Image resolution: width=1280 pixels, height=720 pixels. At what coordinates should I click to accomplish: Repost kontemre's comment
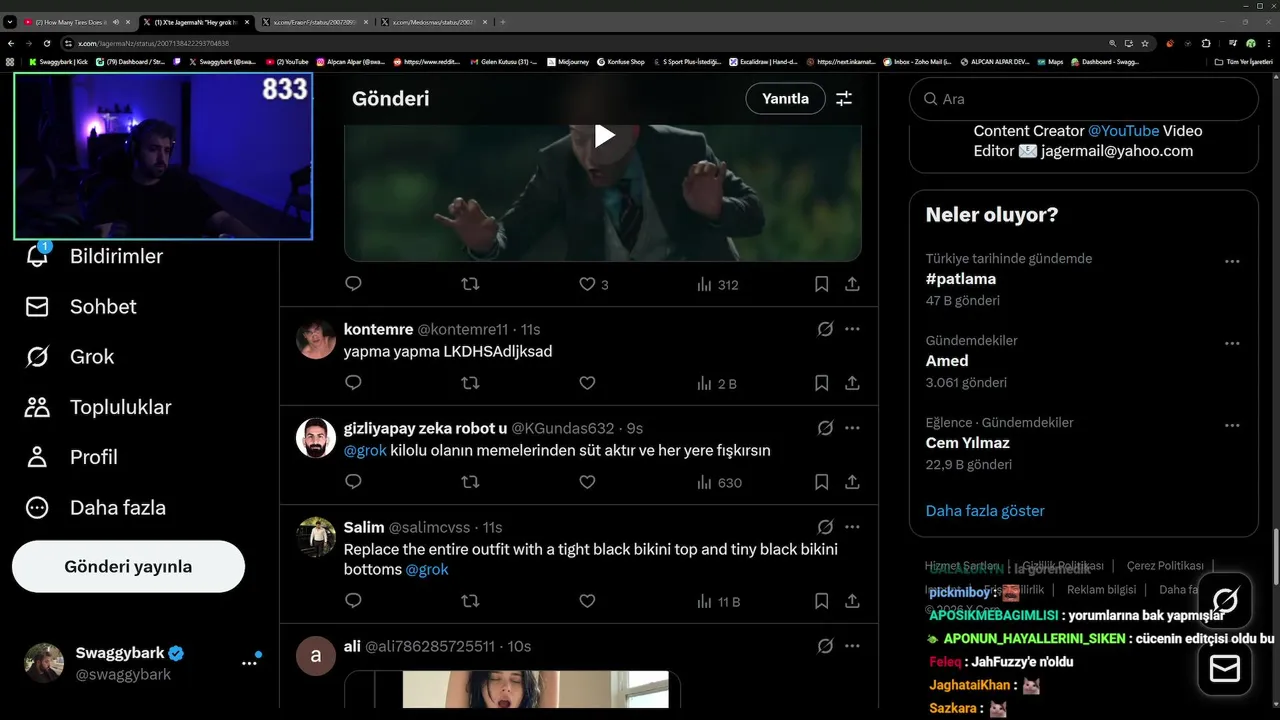[470, 383]
